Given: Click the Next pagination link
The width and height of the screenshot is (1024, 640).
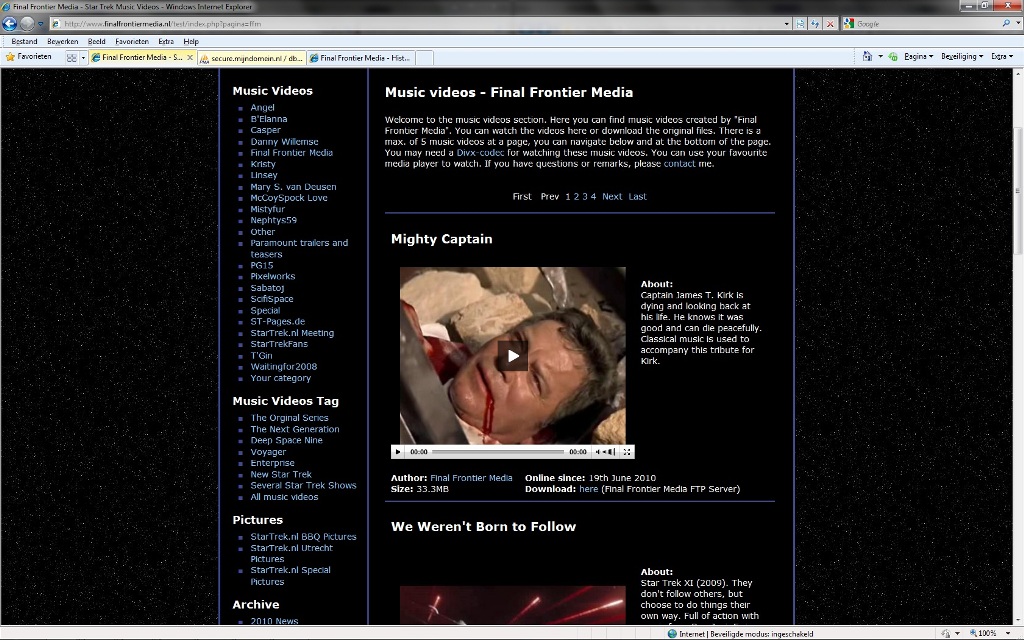Looking at the screenshot, I should pyautogui.click(x=612, y=197).
